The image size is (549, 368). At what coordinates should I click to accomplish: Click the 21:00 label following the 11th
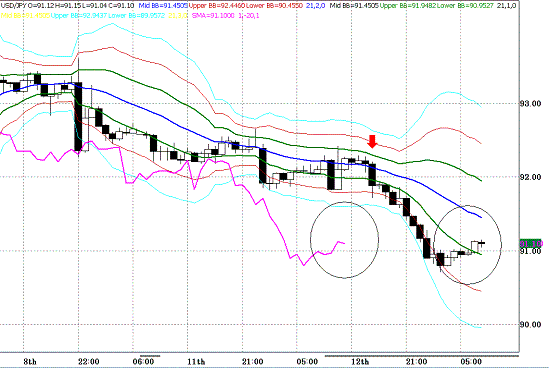[253, 362]
